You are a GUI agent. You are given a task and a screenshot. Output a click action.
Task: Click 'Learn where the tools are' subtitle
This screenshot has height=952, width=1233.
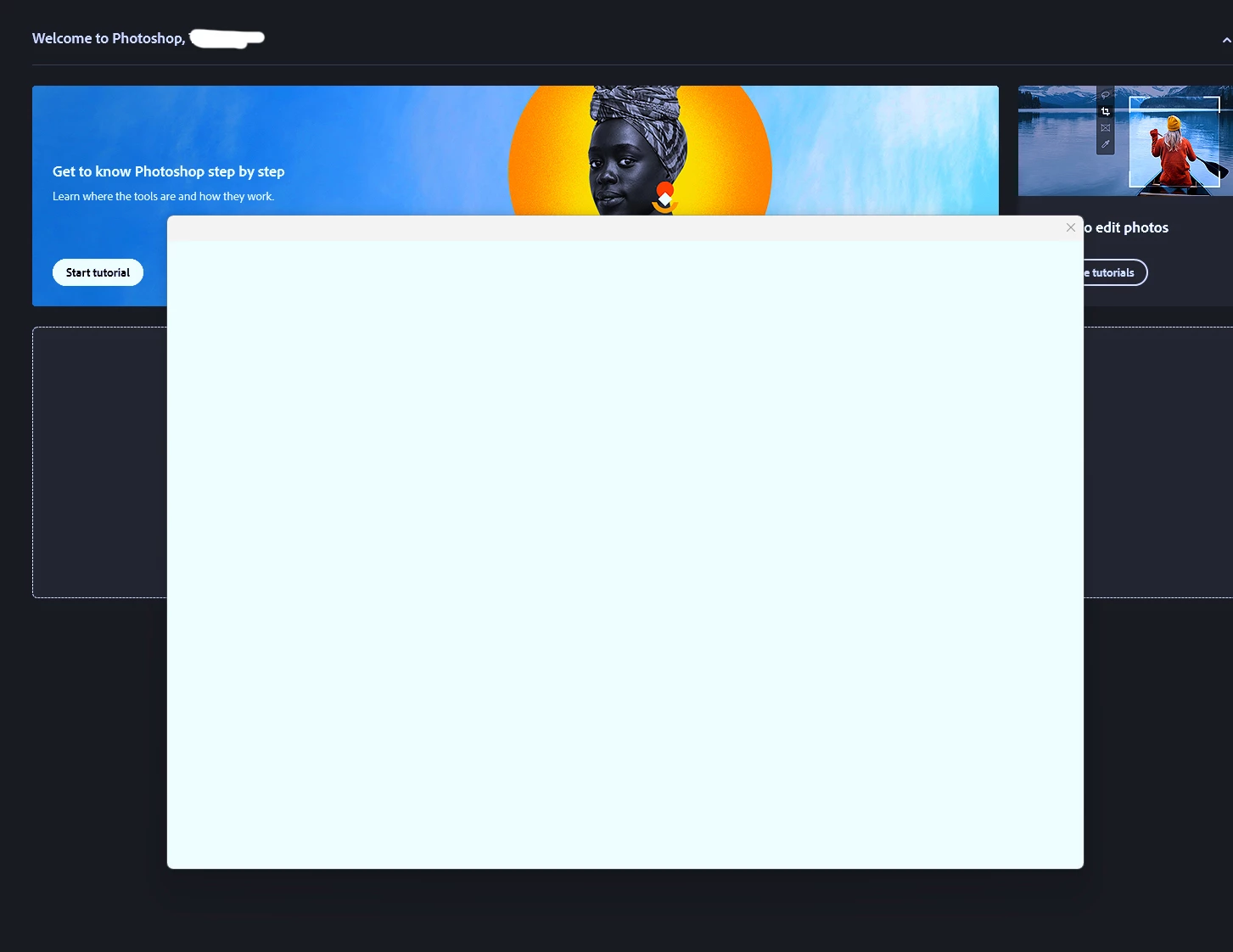click(164, 196)
